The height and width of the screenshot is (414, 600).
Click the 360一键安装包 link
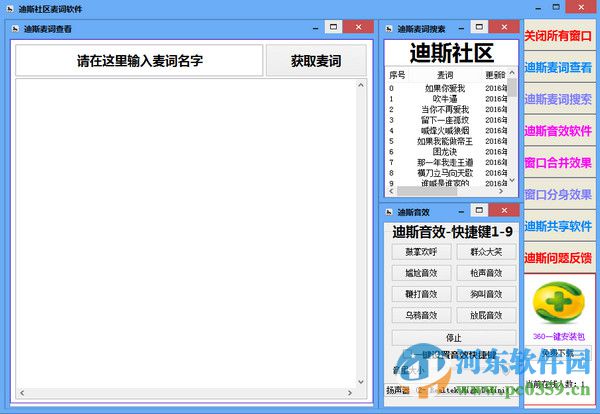pyautogui.click(x=559, y=337)
